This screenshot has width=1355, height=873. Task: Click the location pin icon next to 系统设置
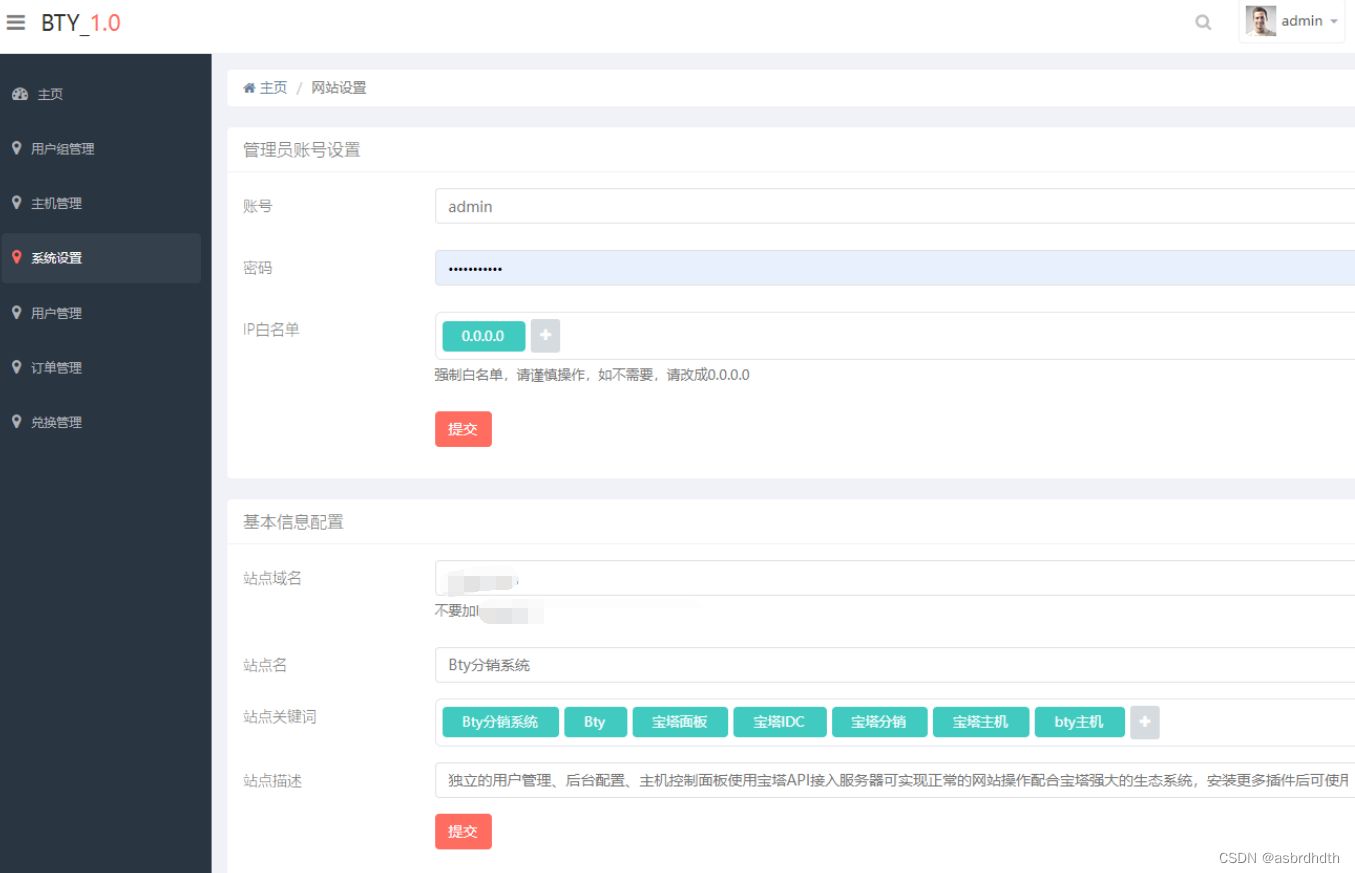pyautogui.click(x=16, y=257)
